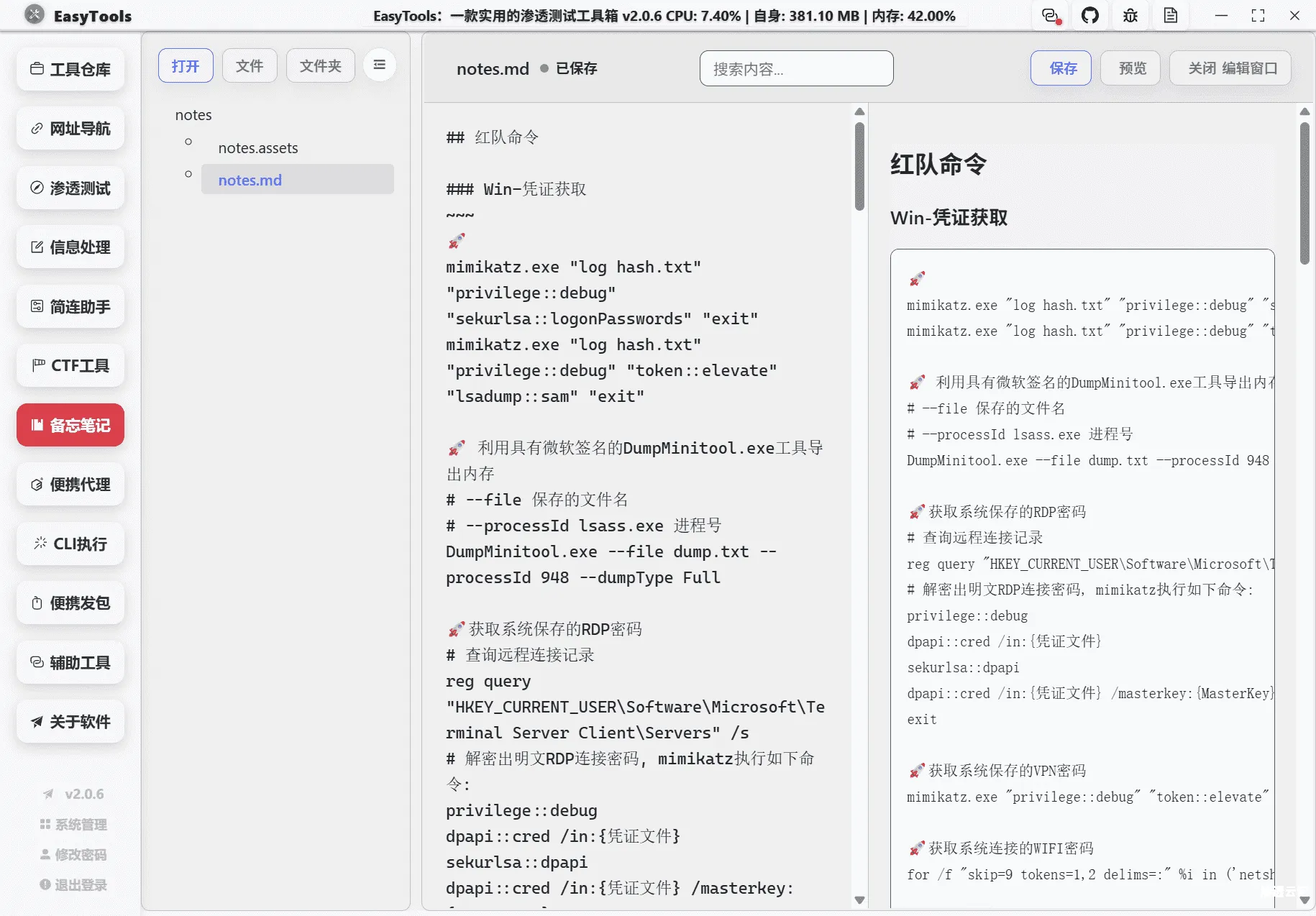Screen dimensions: 1316x916
Task: Collapse the notes.md tree node marker
Action: pos(188,173)
